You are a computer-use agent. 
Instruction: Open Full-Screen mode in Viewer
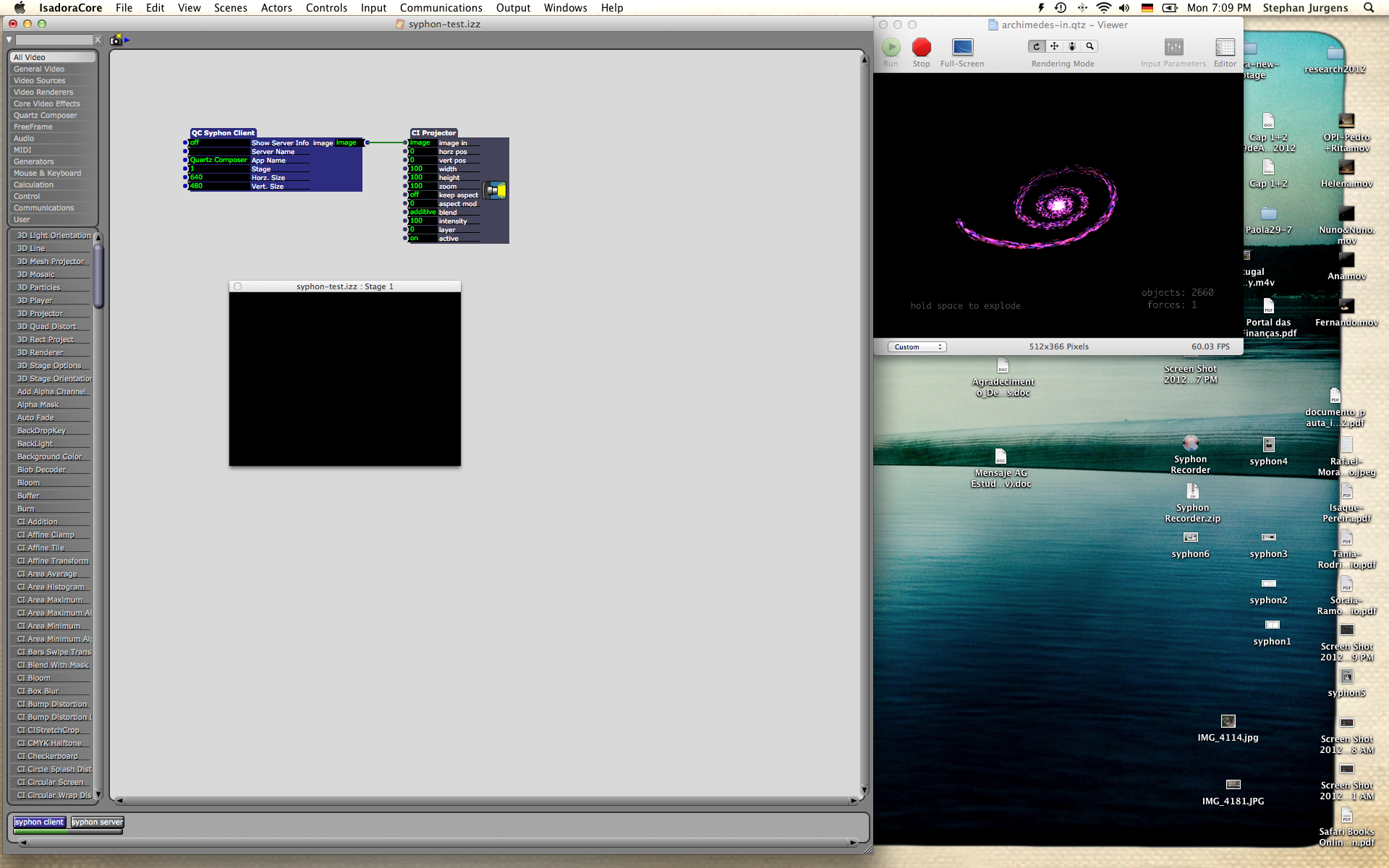[x=962, y=48]
